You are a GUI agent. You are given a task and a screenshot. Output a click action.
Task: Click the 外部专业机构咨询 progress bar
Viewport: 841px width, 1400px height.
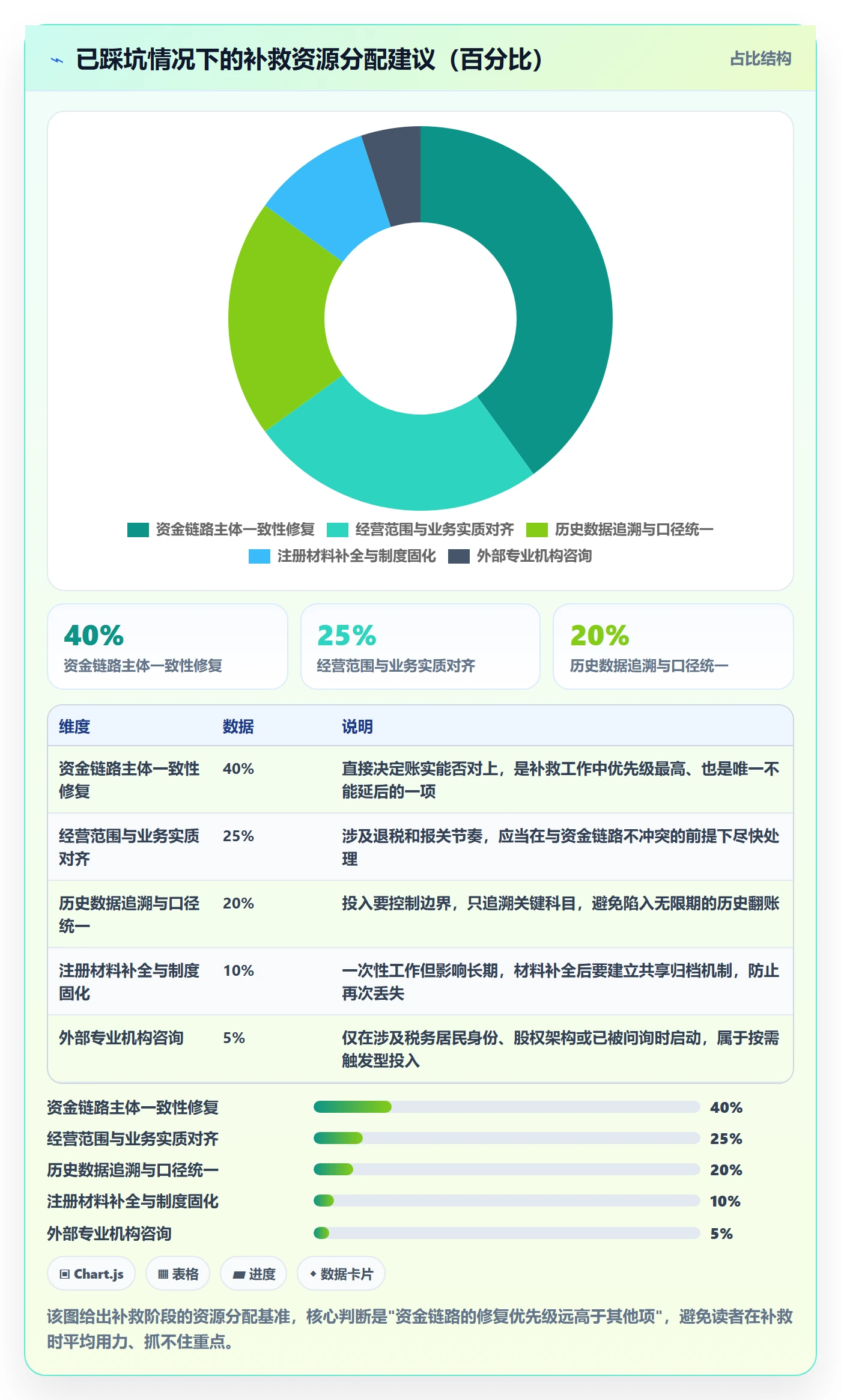pyautogui.click(x=506, y=1233)
